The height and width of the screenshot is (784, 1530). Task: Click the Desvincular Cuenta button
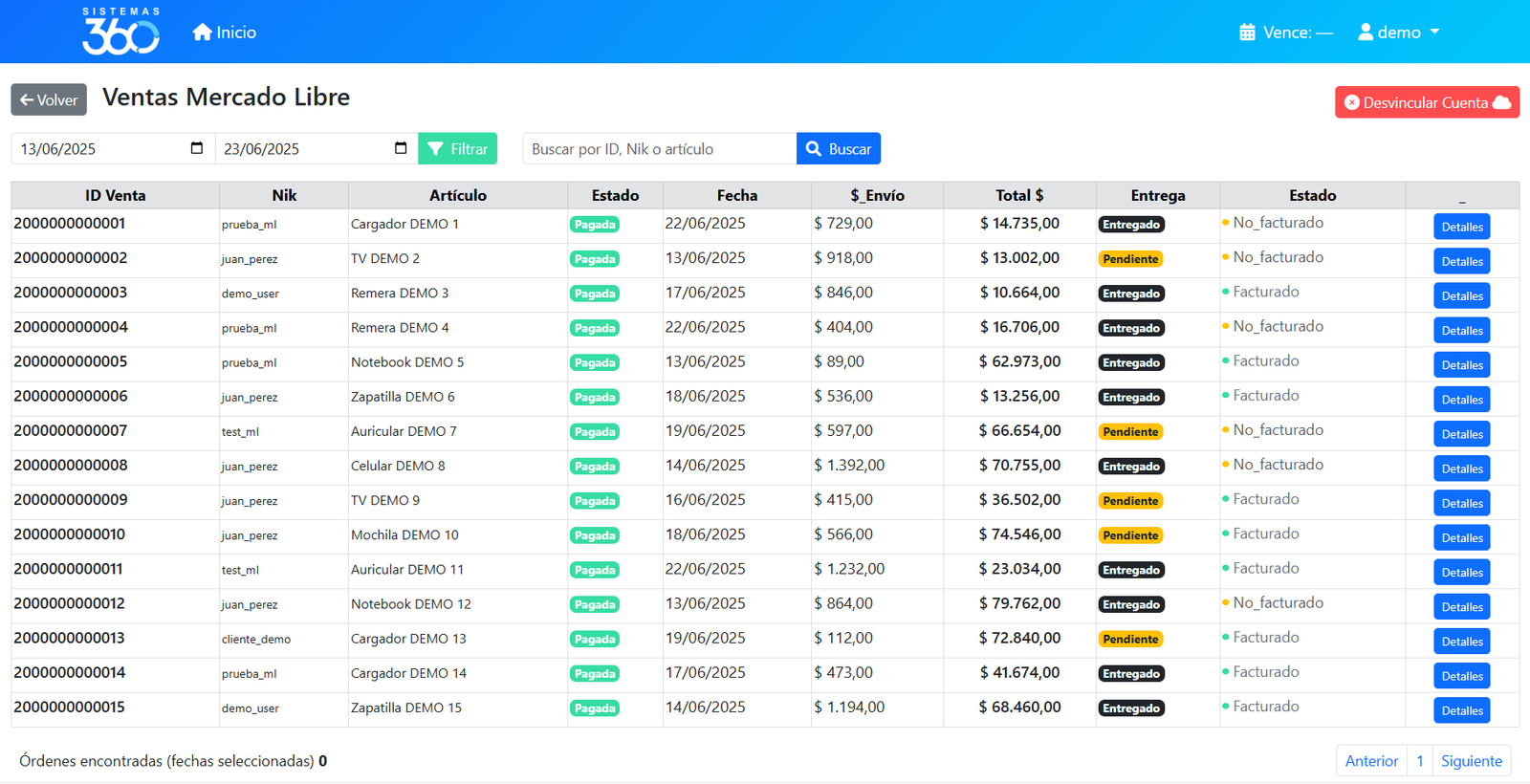1427,102
